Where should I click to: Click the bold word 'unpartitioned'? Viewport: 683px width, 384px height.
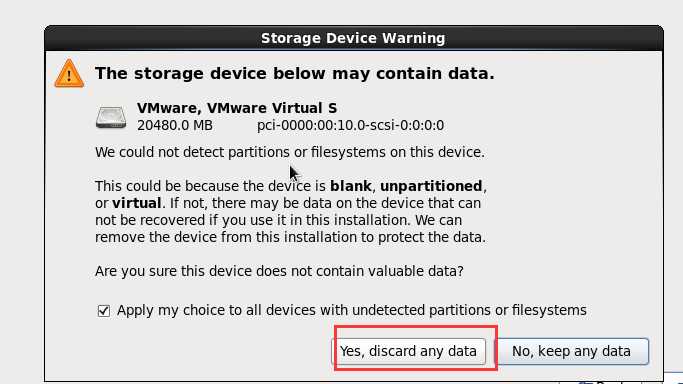(431, 186)
